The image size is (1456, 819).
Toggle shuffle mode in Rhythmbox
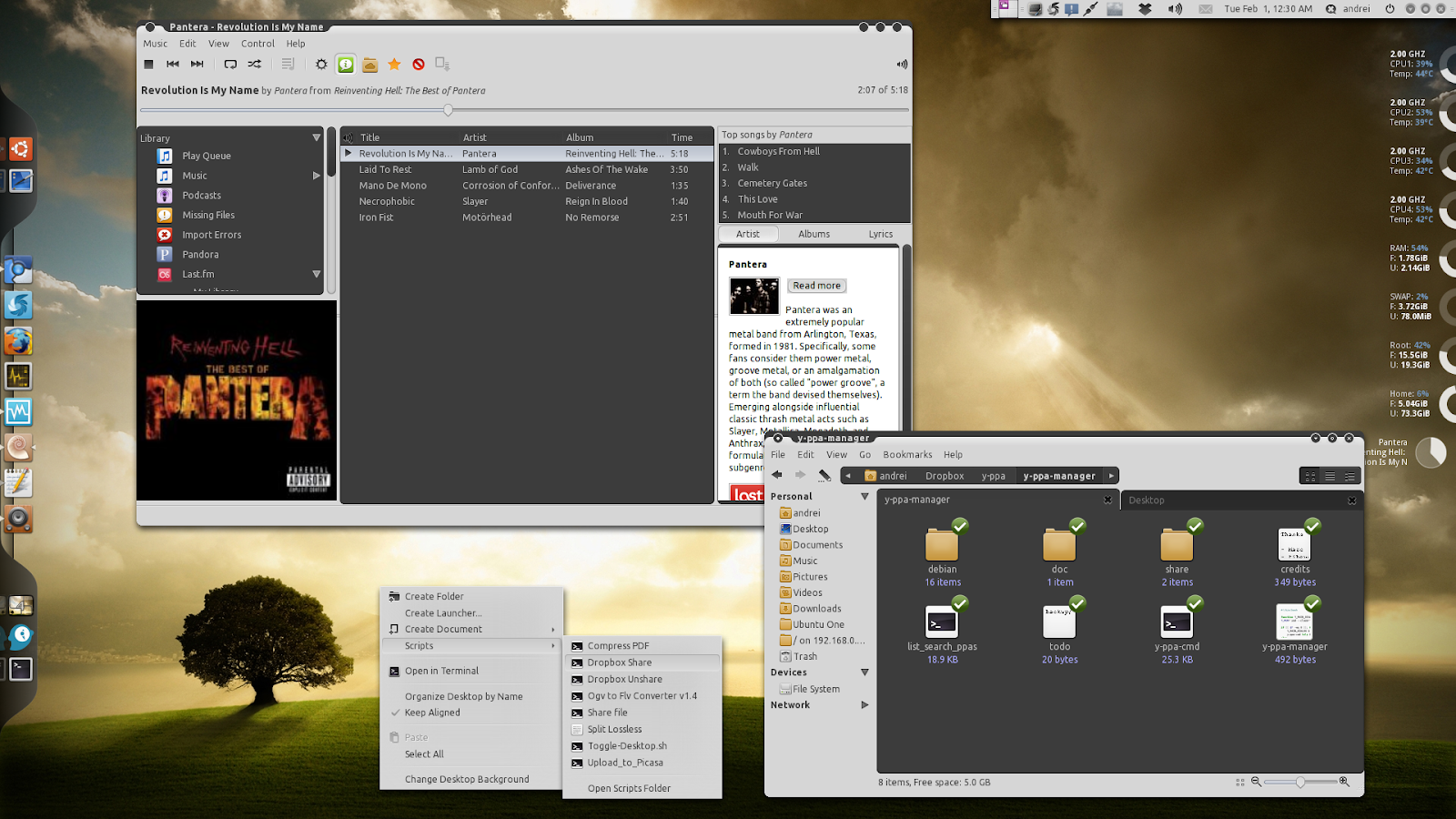tap(255, 64)
